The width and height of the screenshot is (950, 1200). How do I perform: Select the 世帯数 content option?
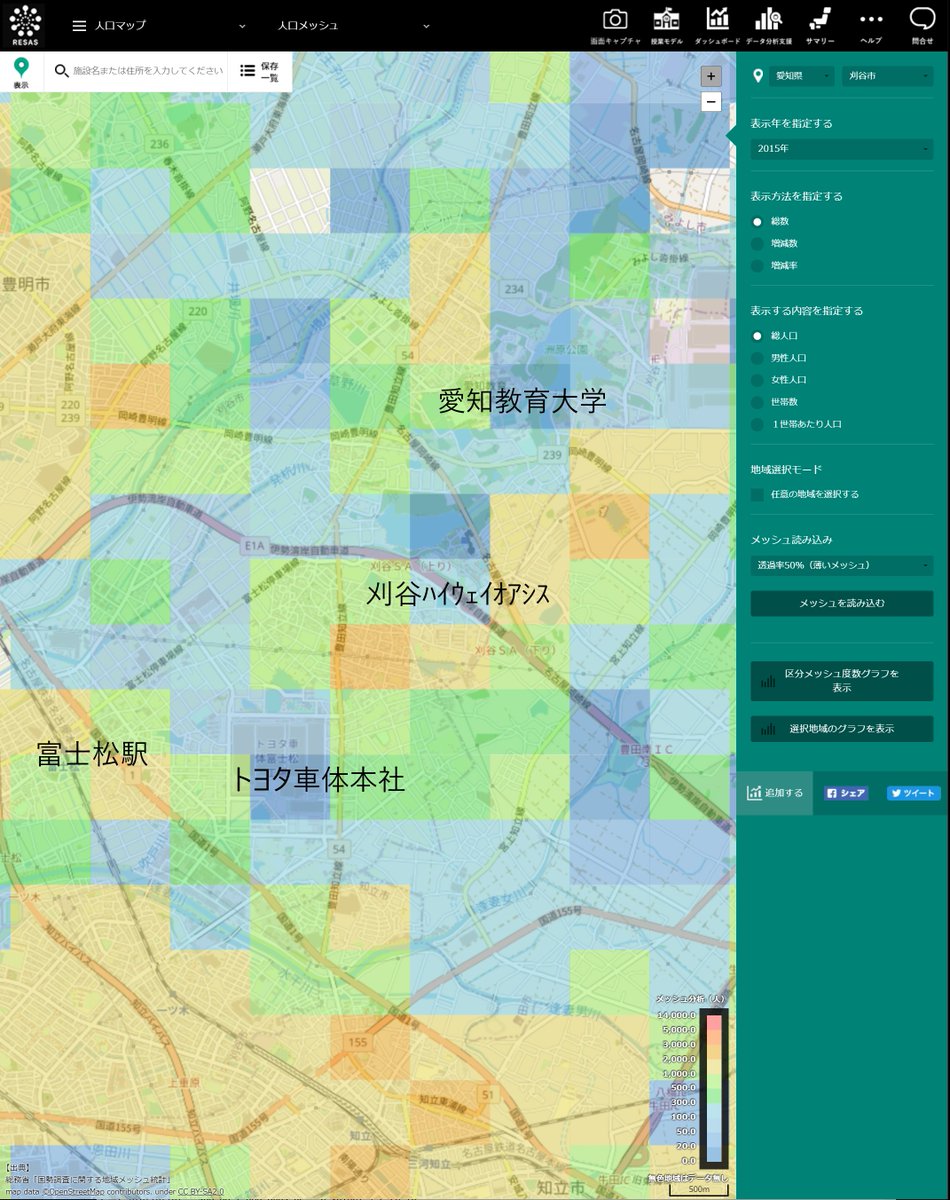757,402
